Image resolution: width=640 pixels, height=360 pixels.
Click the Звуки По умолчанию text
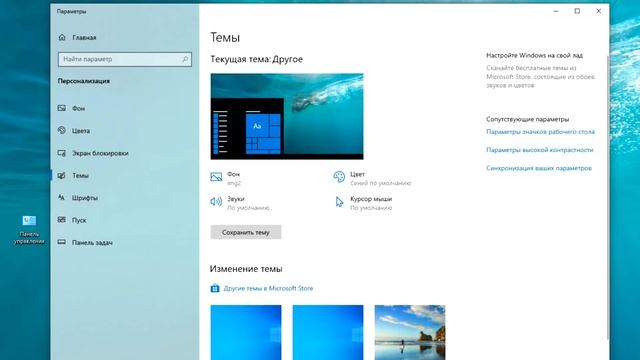[248, 203]
